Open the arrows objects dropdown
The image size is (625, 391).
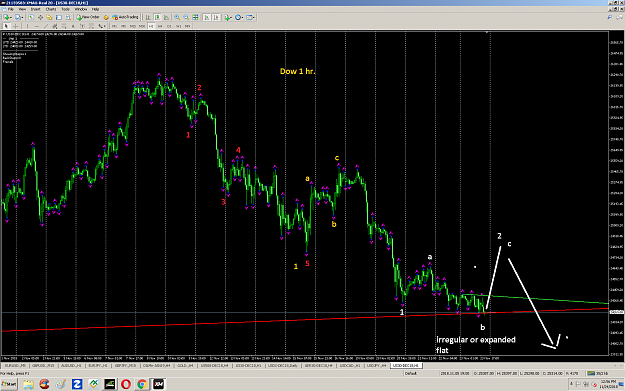tap(102, 26)
